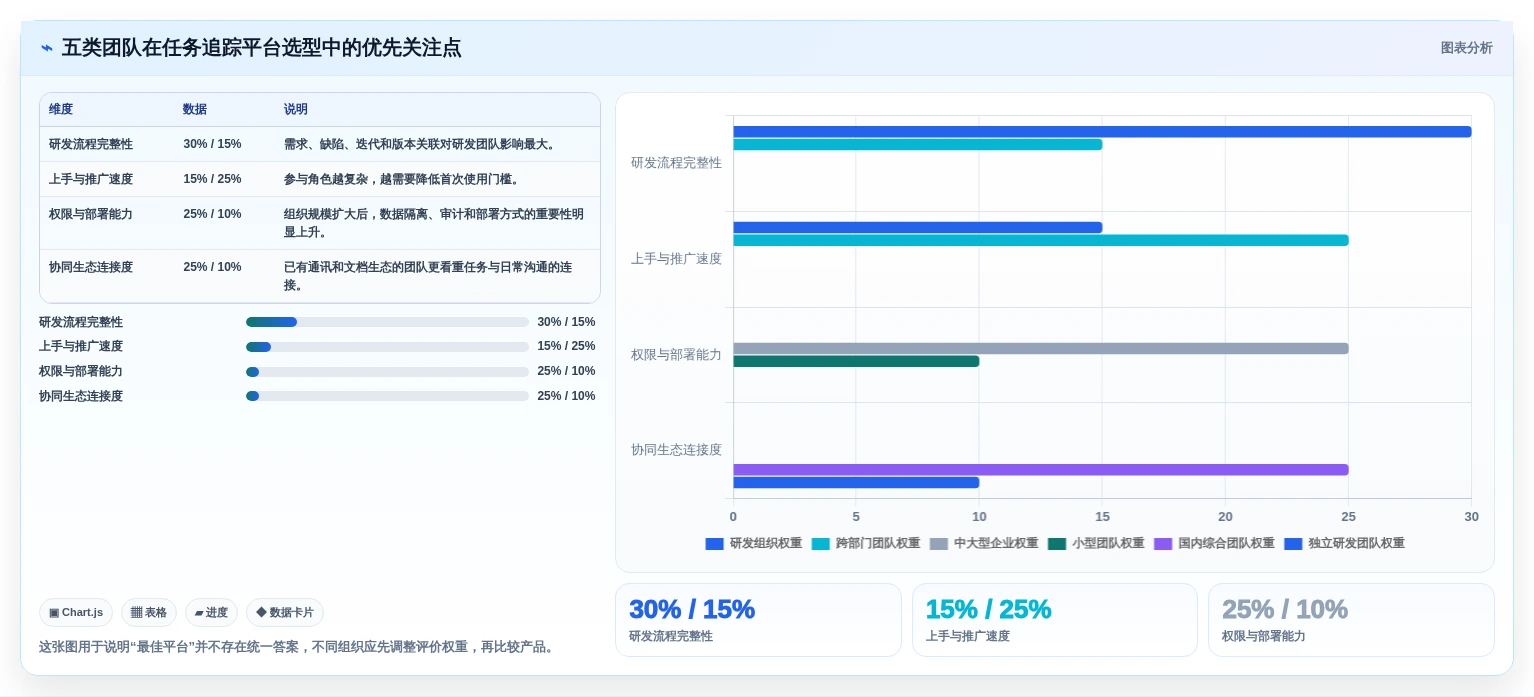Image resolution: width=1534 pixels, height=697 pixels.
Task: Click the 上手与推广速度 table row label
Action: (x=91, y=179)
